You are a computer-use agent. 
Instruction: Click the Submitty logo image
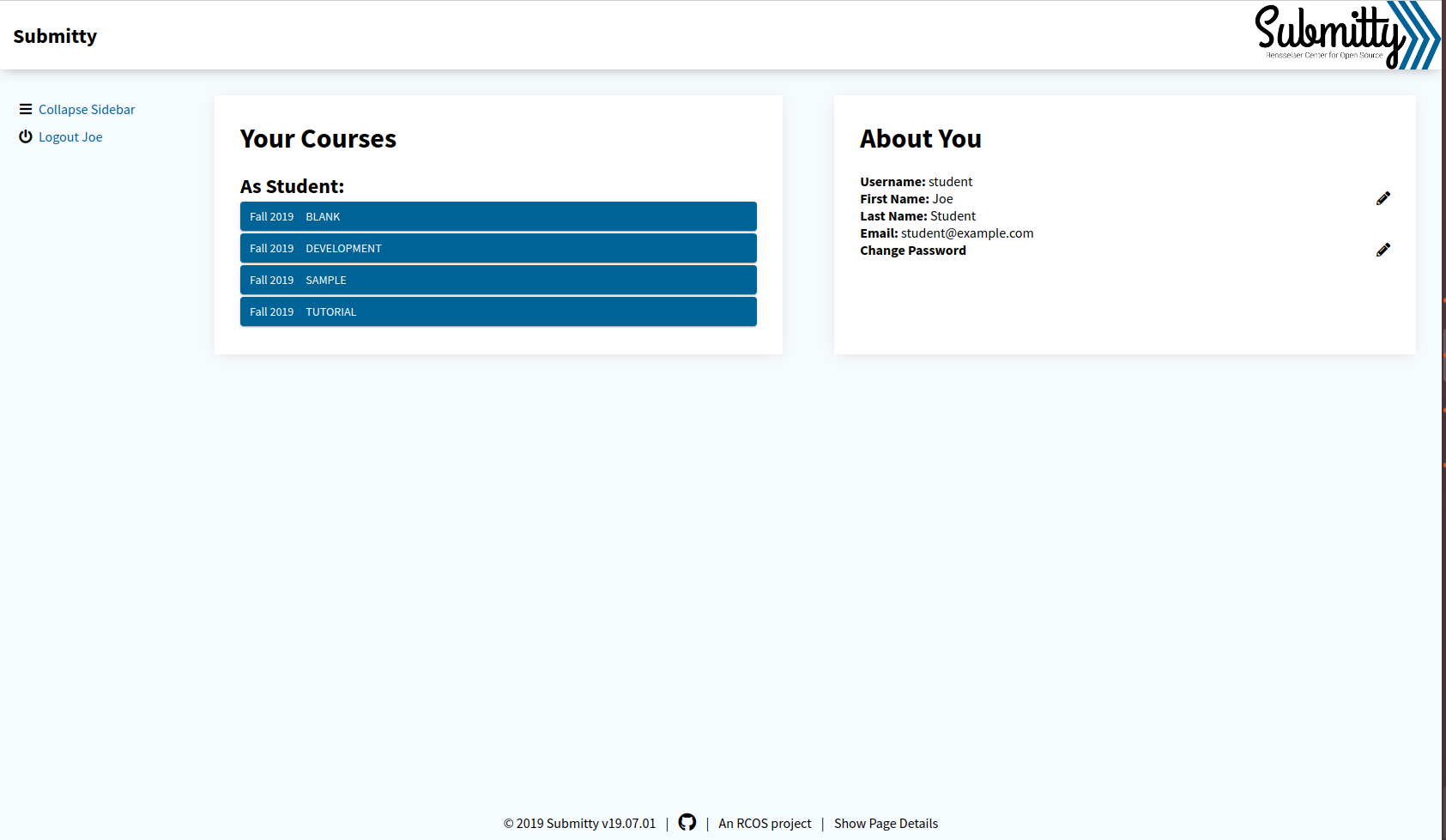[1346, 35]
